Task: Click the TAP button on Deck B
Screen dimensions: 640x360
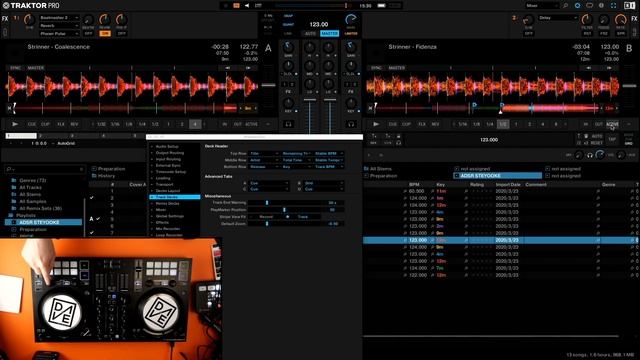Action: (x=612, y=140)
